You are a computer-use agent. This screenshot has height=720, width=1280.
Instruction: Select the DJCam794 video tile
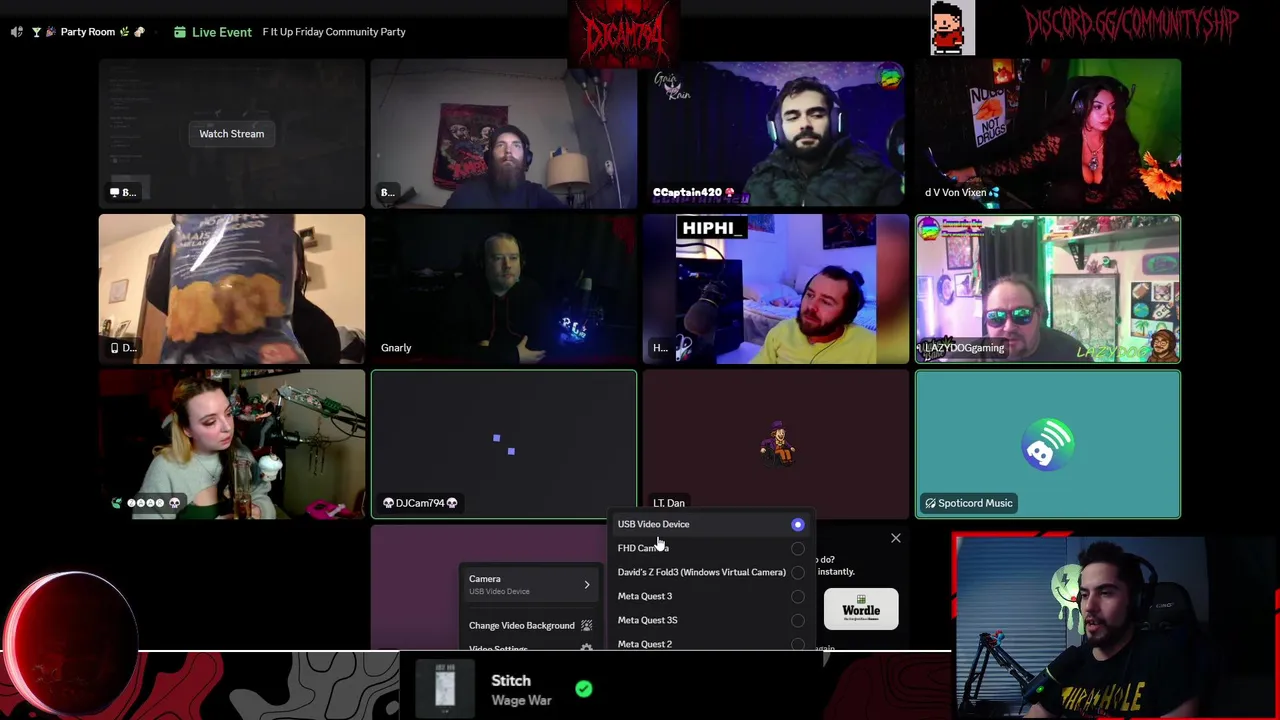[504, 444]
